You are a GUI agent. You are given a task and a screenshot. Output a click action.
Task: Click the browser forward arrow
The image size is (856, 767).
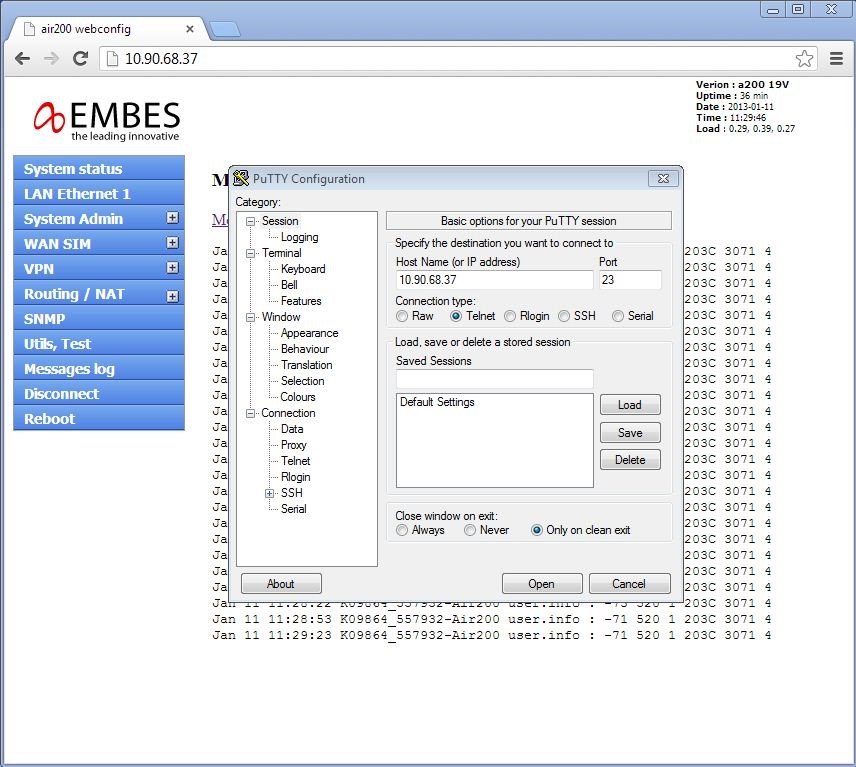tap(51, 58)
